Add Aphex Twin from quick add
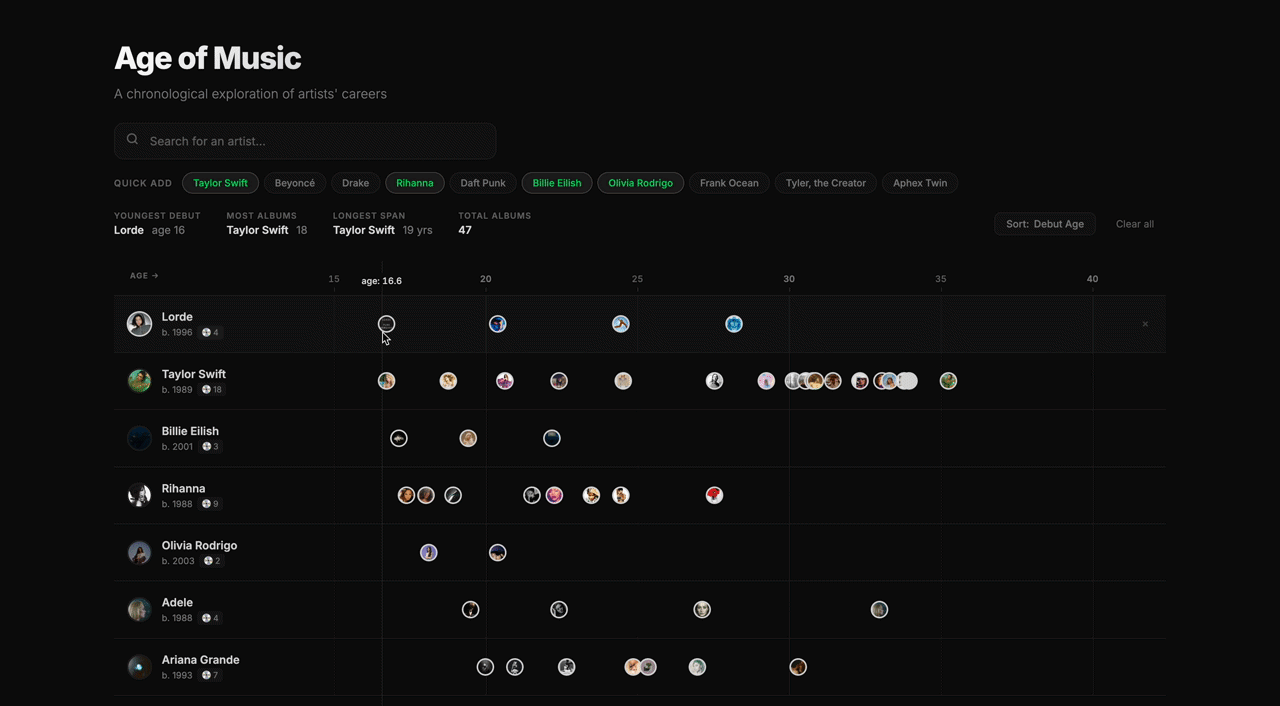Screen dimensions: 1280x706 pyautogui.click(x=920, y=183)
